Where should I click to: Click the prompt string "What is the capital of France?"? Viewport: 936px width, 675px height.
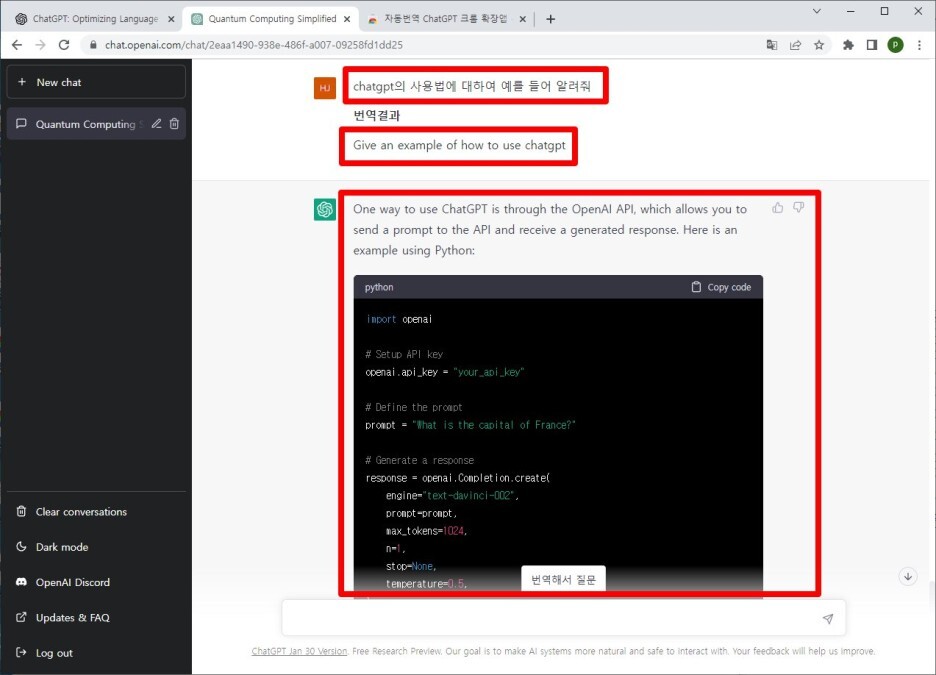coord(494,425)
